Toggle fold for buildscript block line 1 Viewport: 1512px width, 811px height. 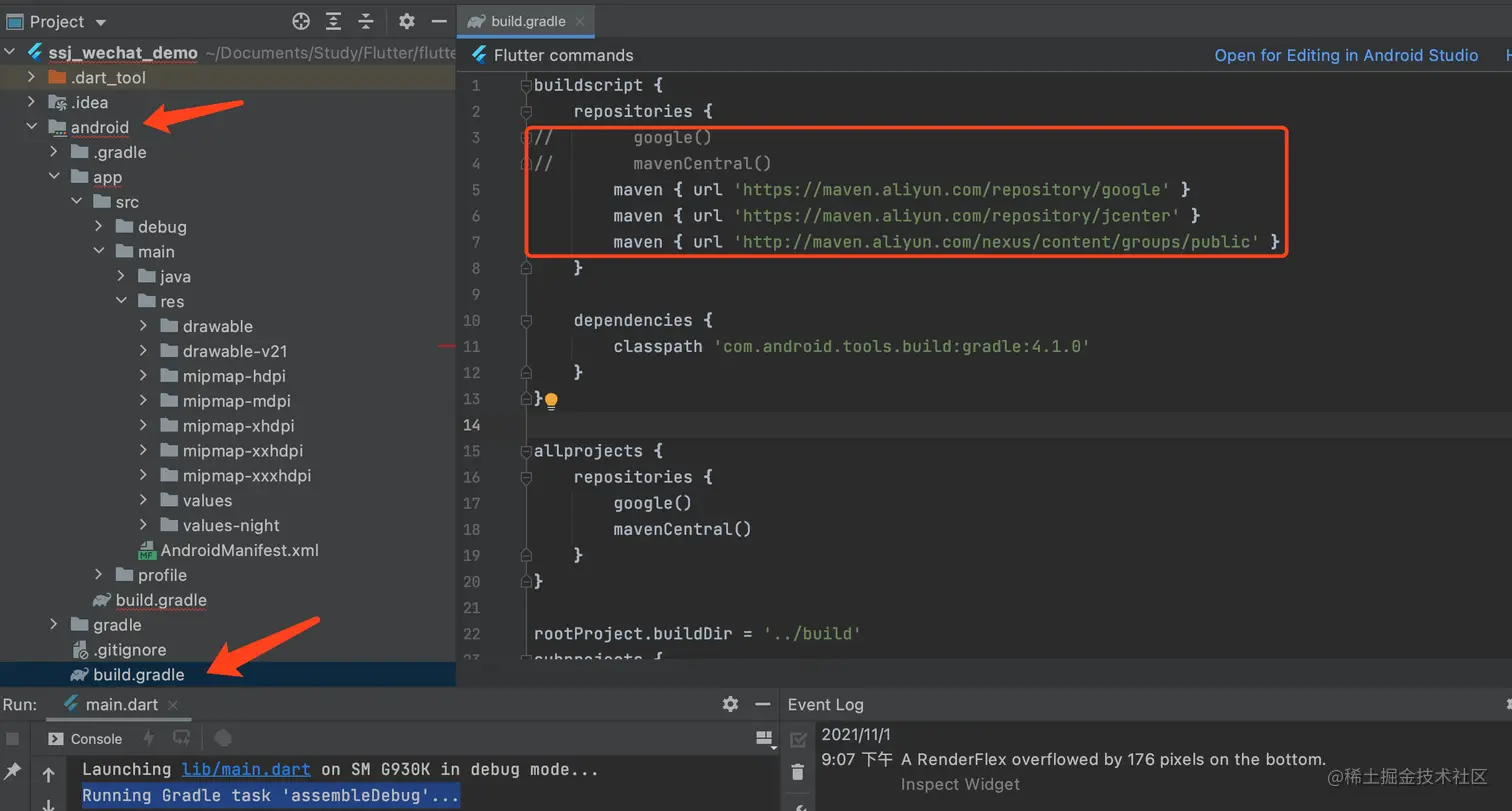pos(526,85)
